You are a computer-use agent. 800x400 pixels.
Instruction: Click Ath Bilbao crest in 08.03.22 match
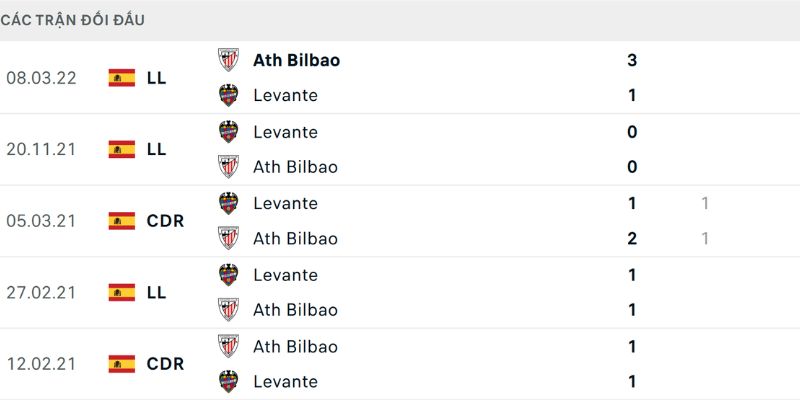pyautogui.click(x=229, y=60)
